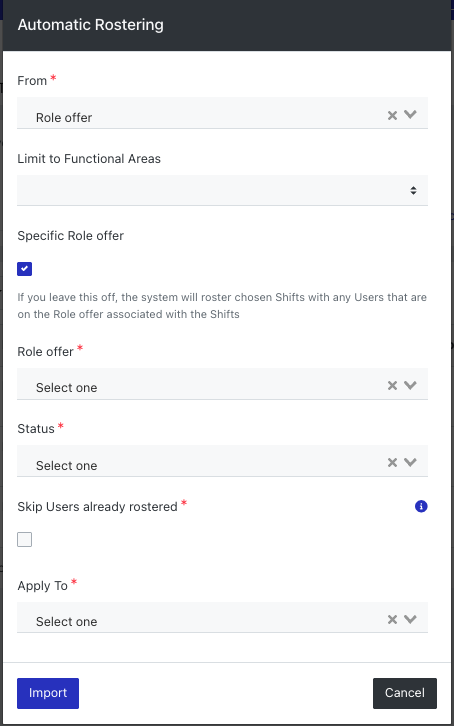454x726 pixels.
Task: Show Skip Users already rostered info
Action: (421, 506)
